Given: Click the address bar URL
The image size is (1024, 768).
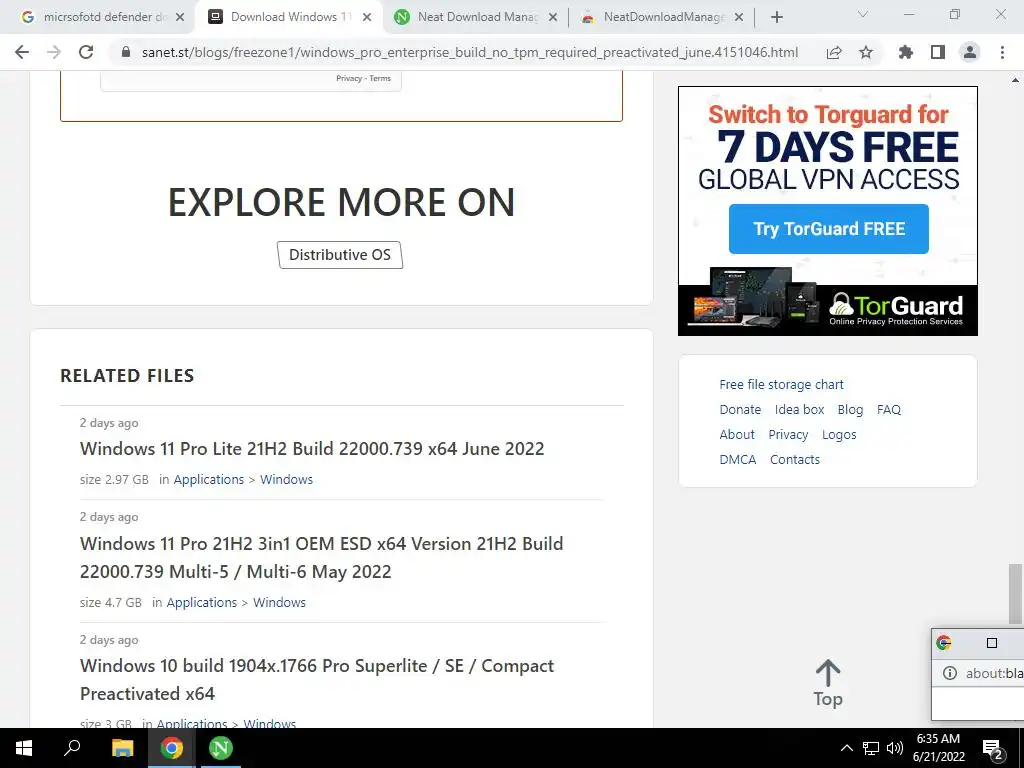Looking at the screenshot, I should [470, 52].
